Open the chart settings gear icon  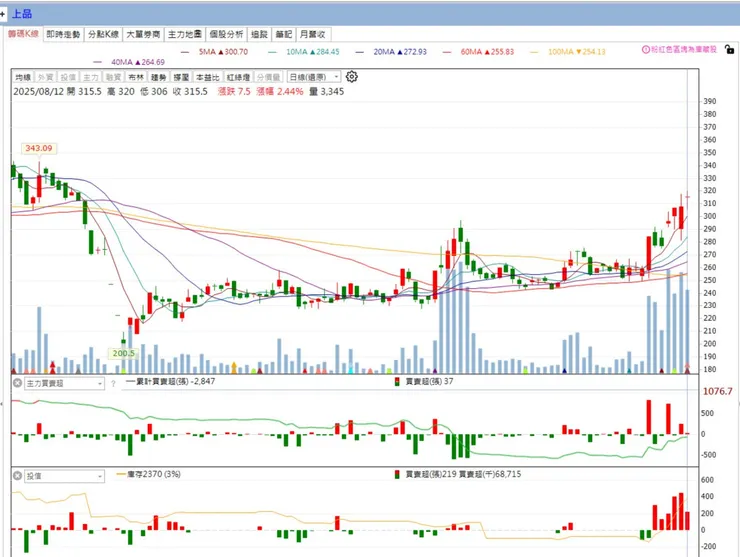pyautogui.click(x=352, y=76)
